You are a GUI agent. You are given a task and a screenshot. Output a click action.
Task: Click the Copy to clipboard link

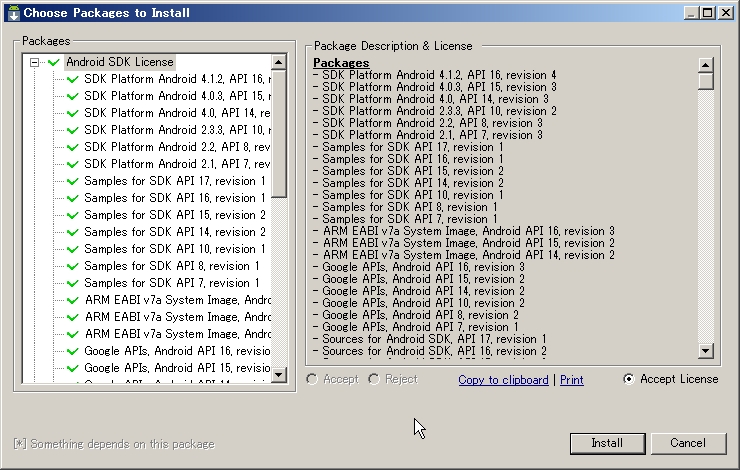pyautogui.click(x=503, y=380)
